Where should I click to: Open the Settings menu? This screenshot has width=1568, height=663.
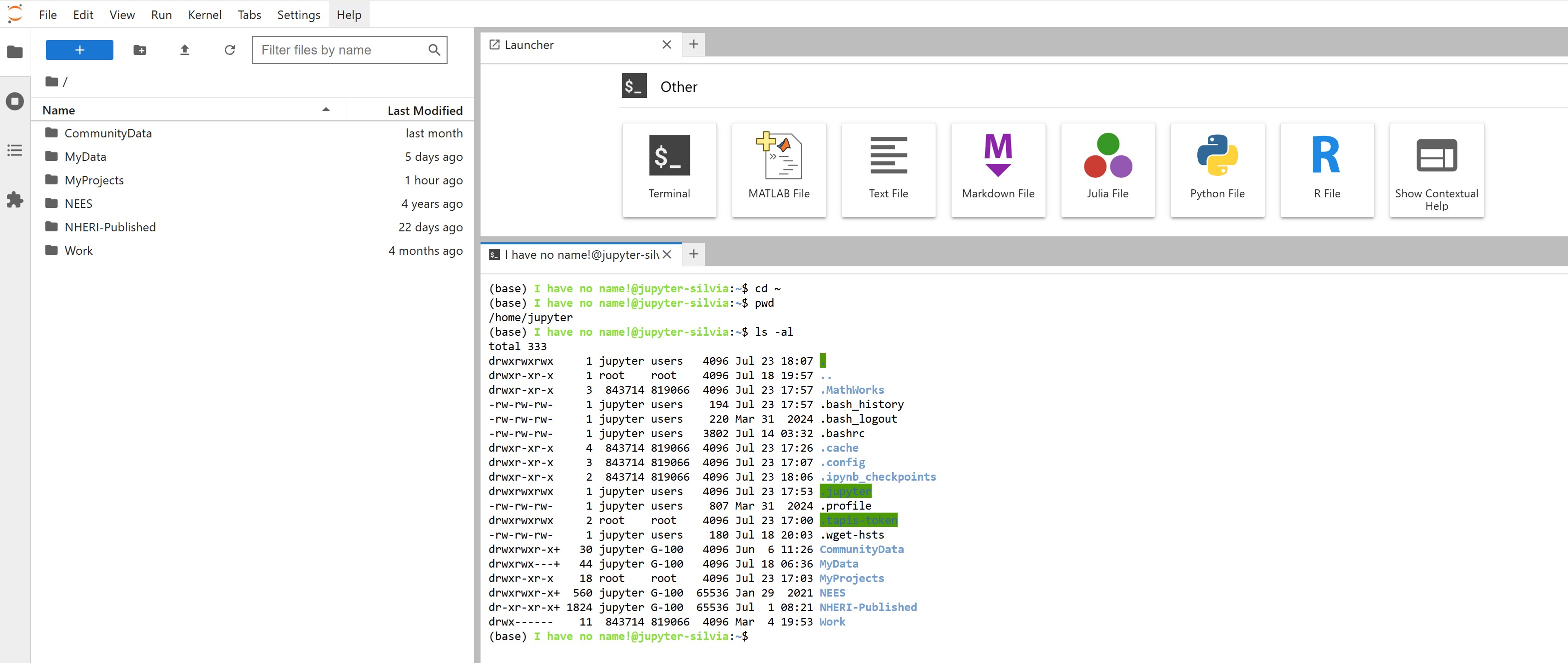tap(298, 14)
